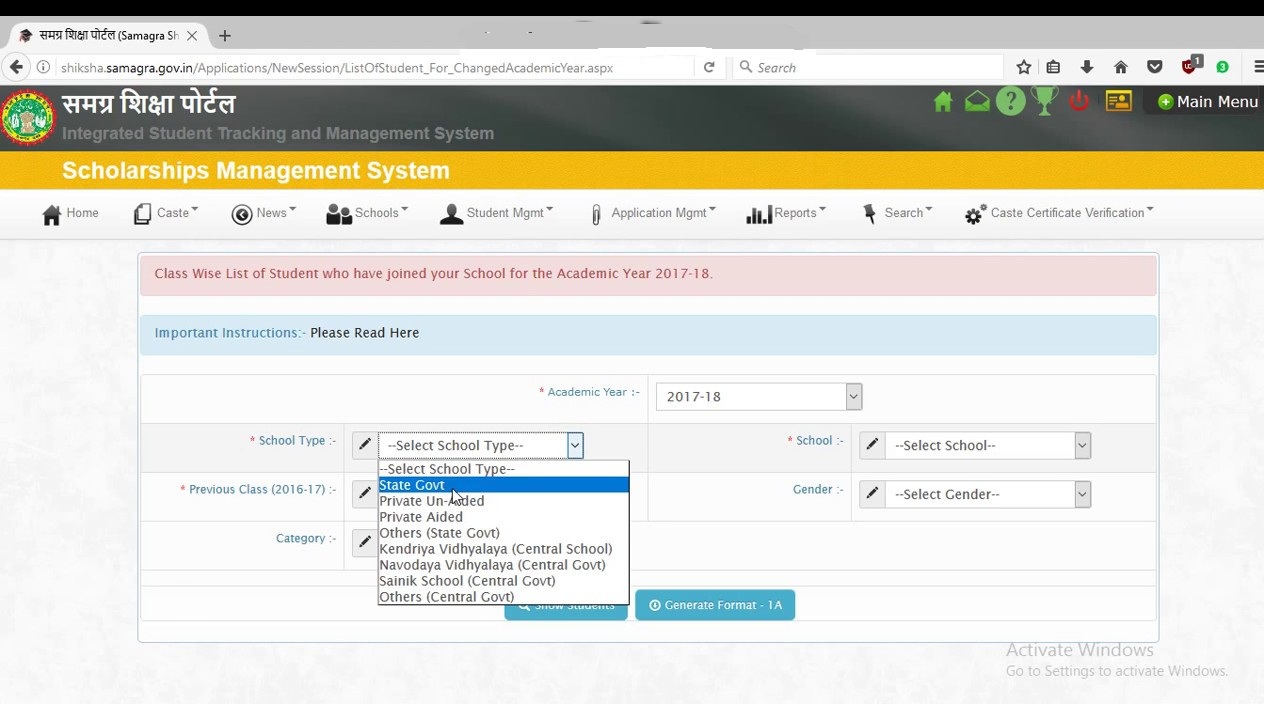The width and height of the screenshot is (1264, 704).
Task: Click the green home icon in header
Action: [943, 102]
